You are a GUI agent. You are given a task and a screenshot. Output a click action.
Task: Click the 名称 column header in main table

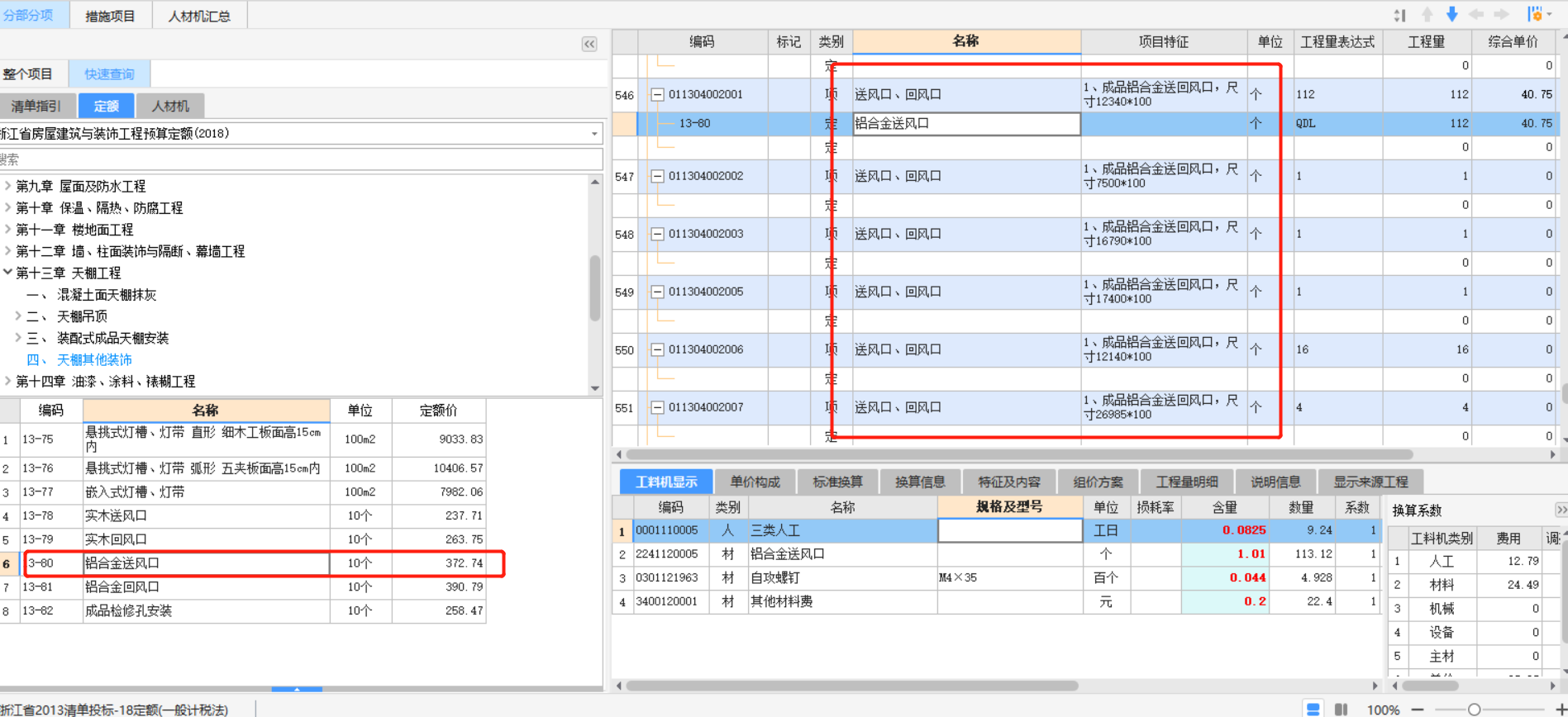966,41
